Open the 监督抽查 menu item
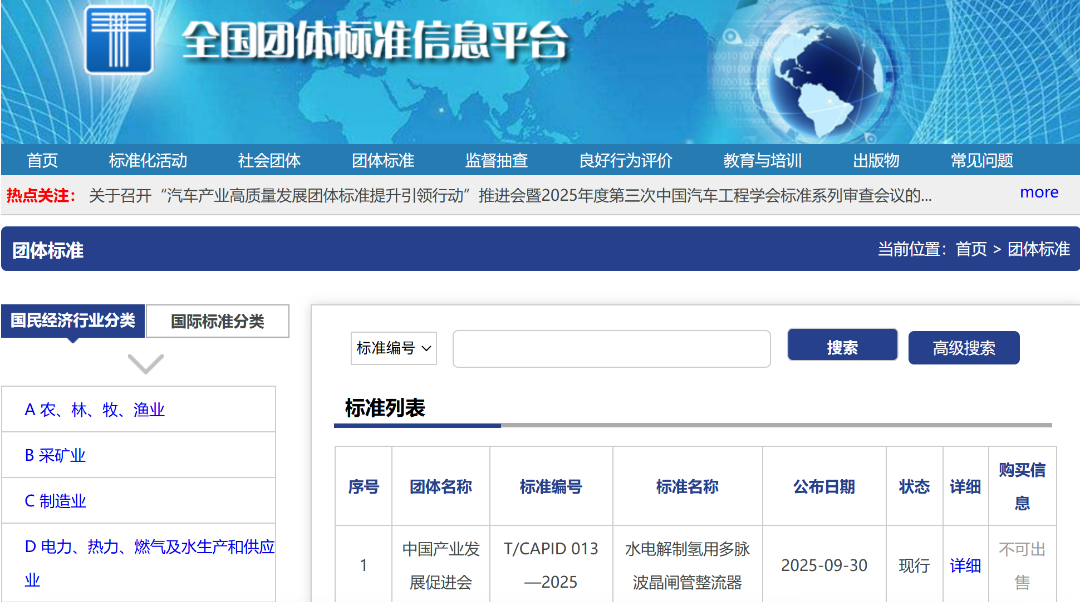Image resolution: width=1080 pixels, height=602 pixels. pyautogui.click(x=499, y=159)
